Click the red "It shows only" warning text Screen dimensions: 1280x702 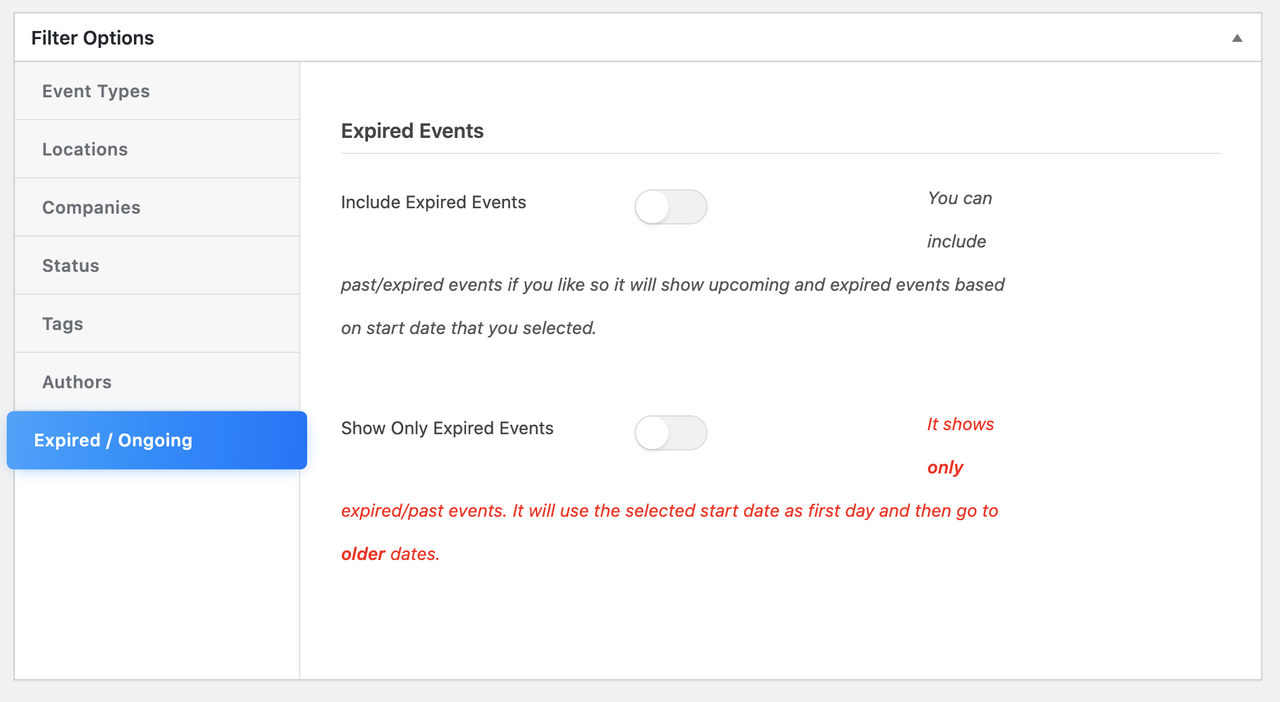960,425
